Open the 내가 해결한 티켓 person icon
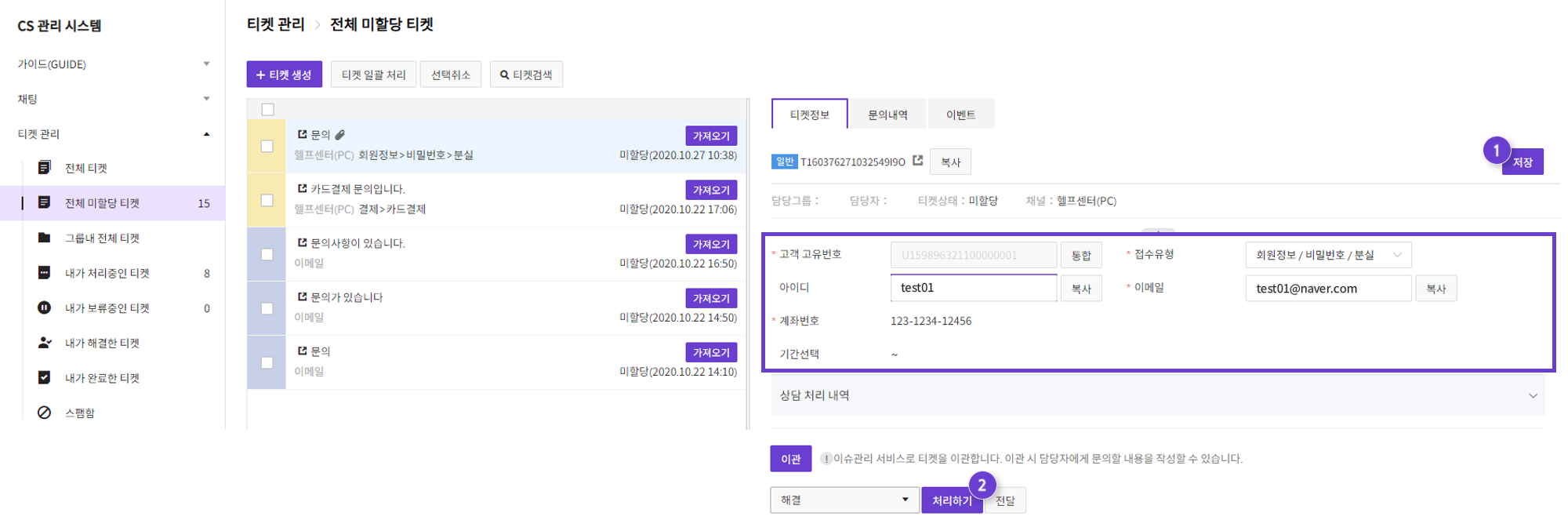The image size is (1568, 520). click(x=45, y=343)
